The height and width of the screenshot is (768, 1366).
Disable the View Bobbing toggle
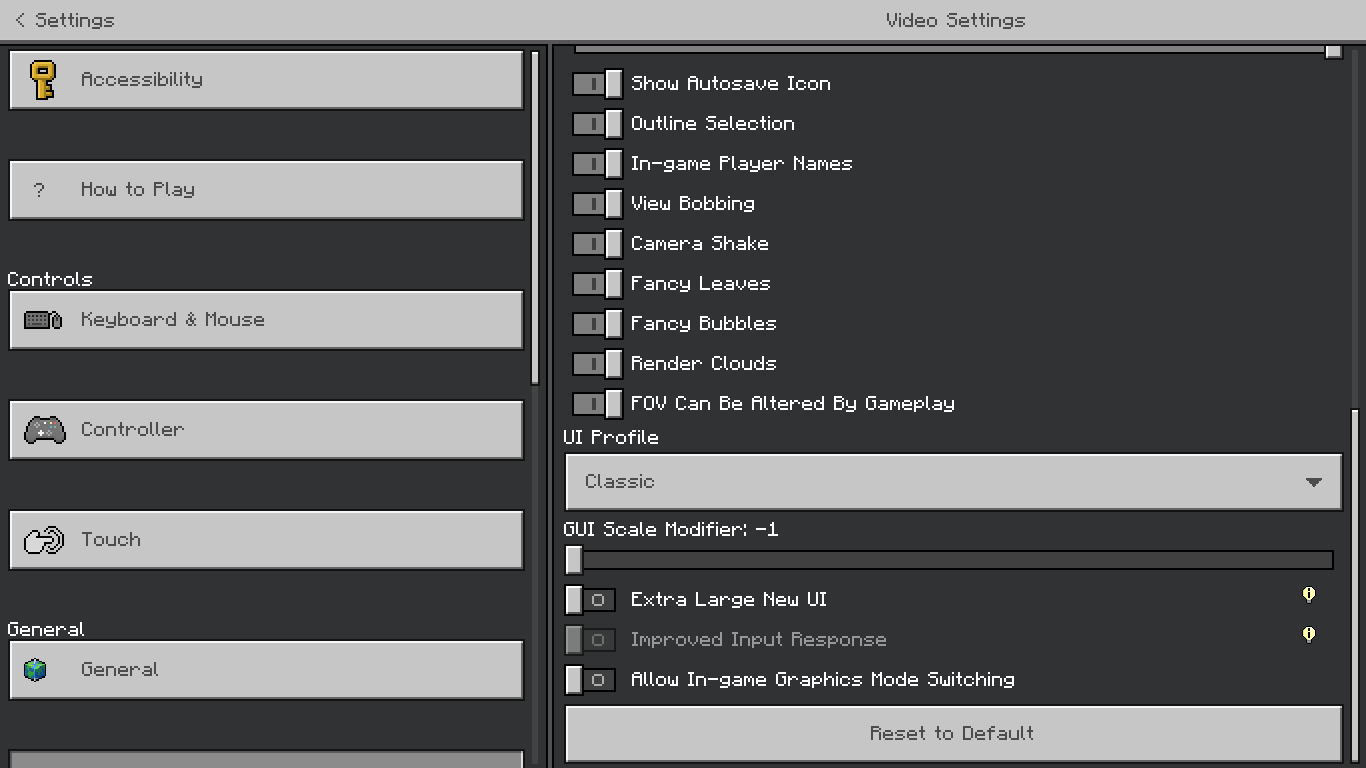(597, 204)
